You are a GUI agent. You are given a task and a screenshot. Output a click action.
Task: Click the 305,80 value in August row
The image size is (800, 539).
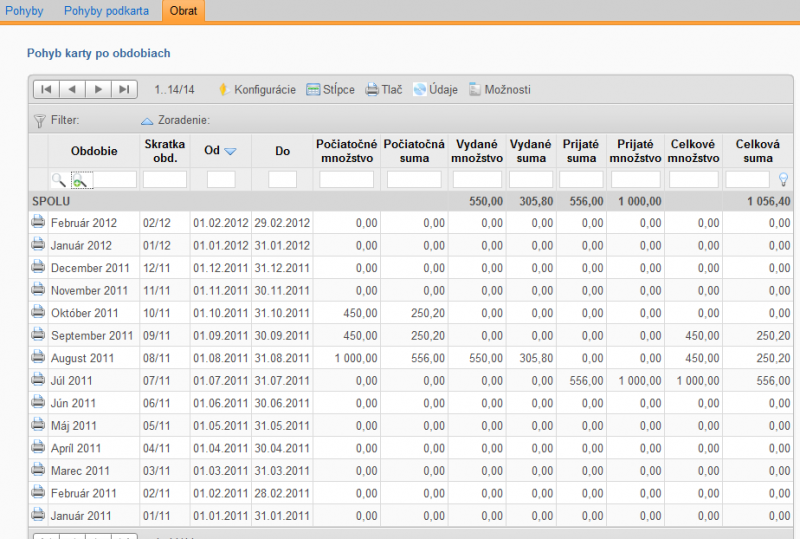coord(536,358)
